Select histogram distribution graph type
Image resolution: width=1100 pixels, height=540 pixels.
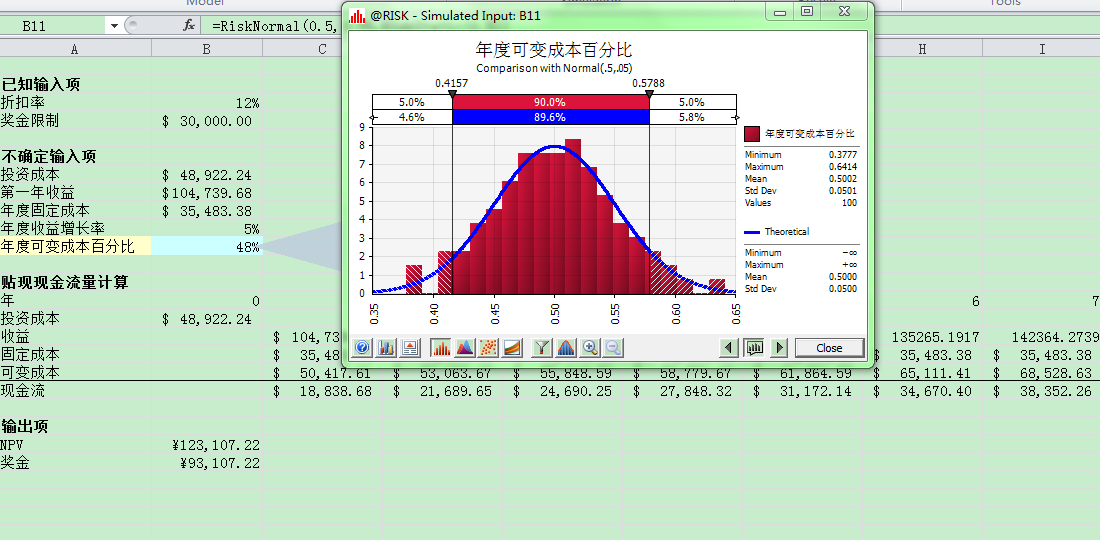click(441, 347)
